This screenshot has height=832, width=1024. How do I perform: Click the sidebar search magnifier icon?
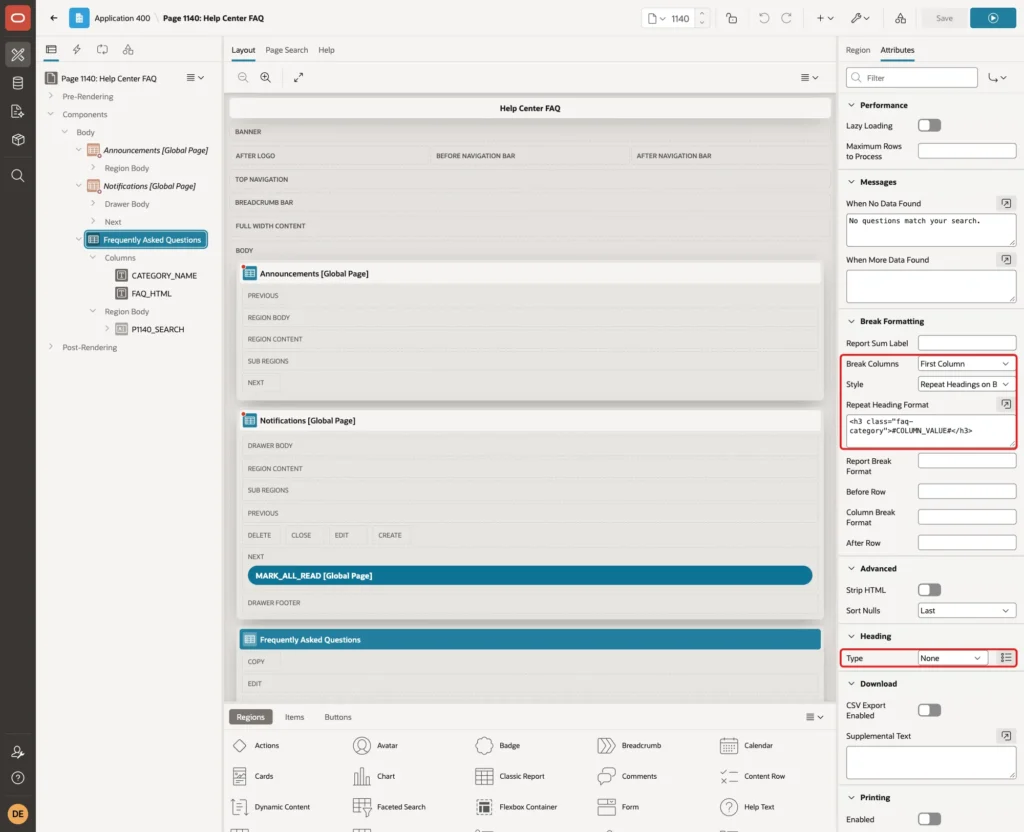18,176
